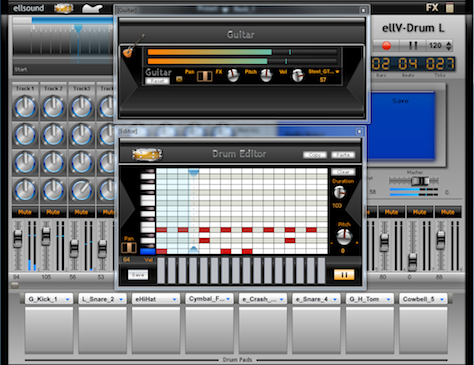Turn the Pitch knob in Drum Editor

tap(344, 236)
